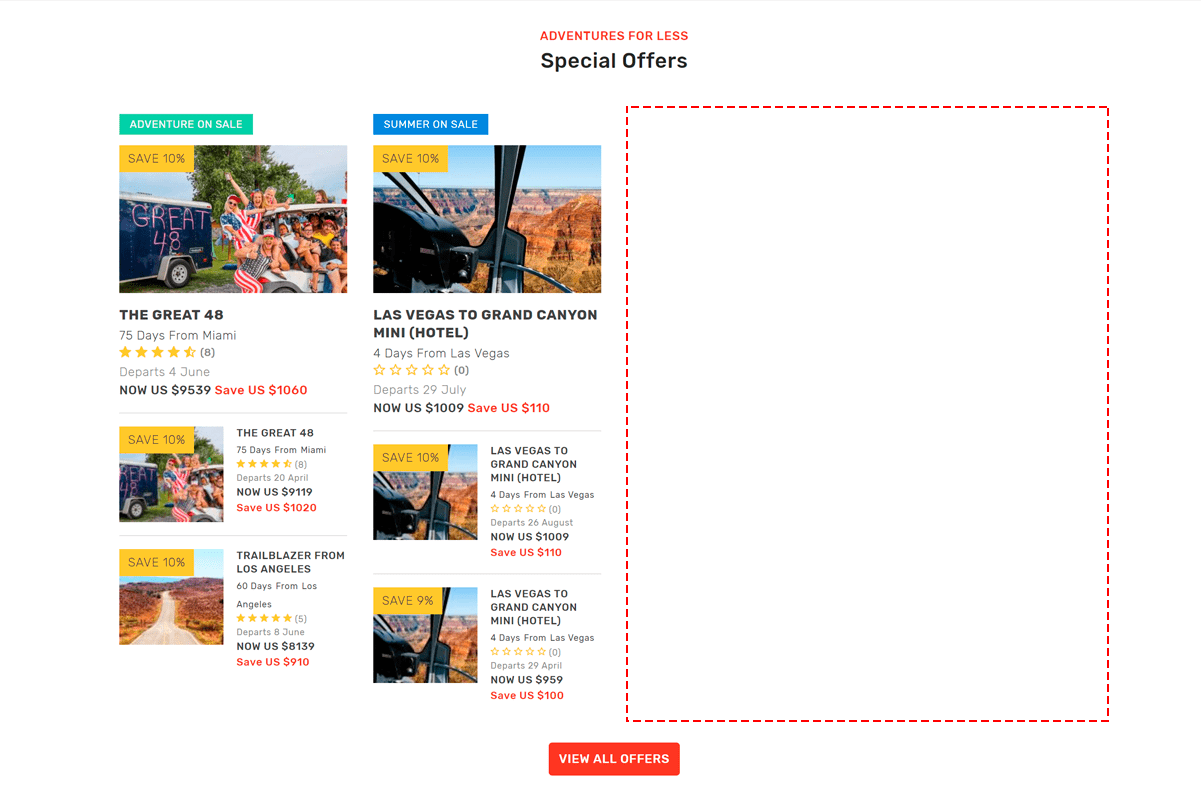Click the featured text "4 Days From Las Vegas"
This screenshot has width=1201, height=803.
(441, 354)
